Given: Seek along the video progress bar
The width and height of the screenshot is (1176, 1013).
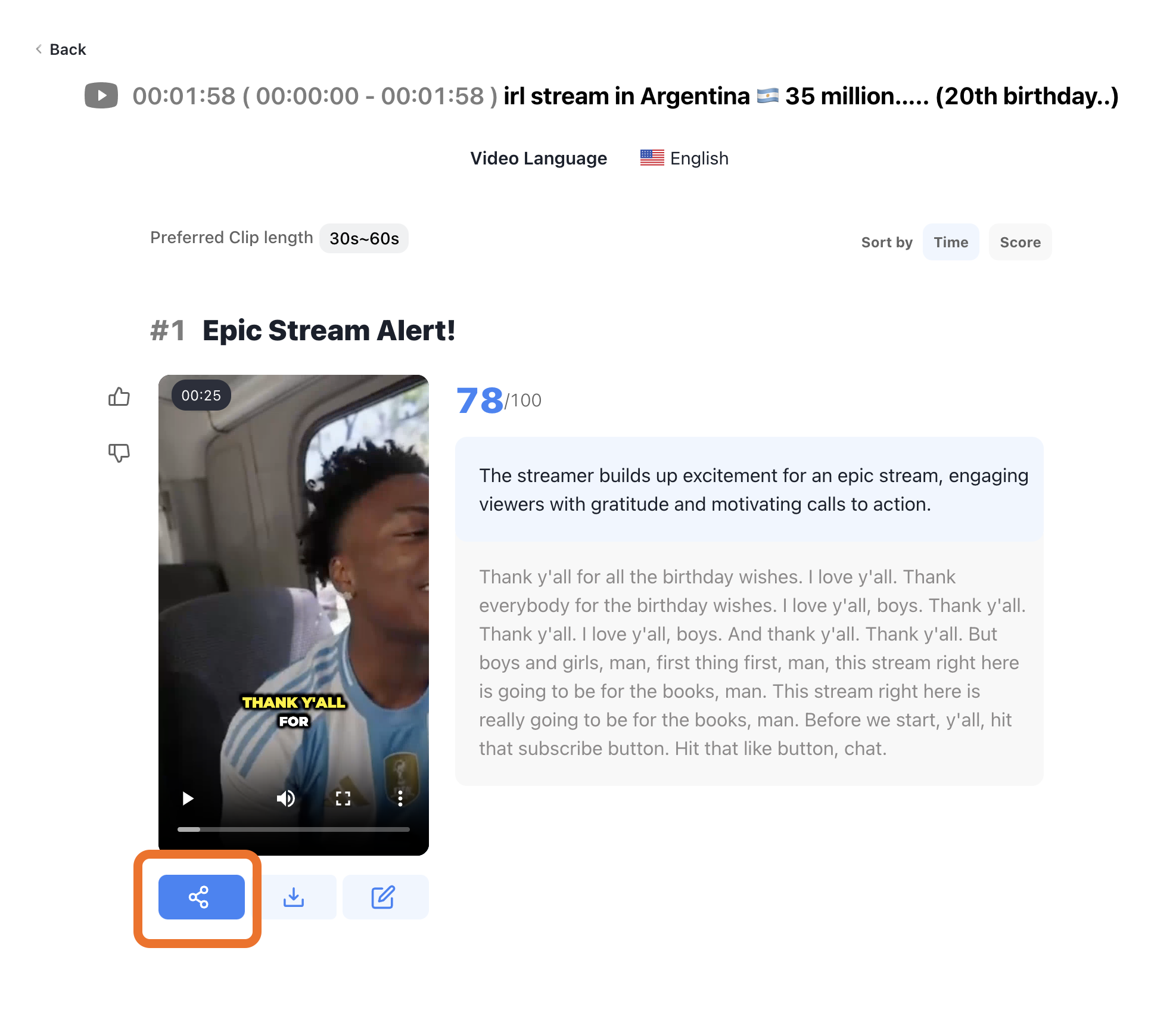Looking at the screenshot, I should tap(294, 829).
